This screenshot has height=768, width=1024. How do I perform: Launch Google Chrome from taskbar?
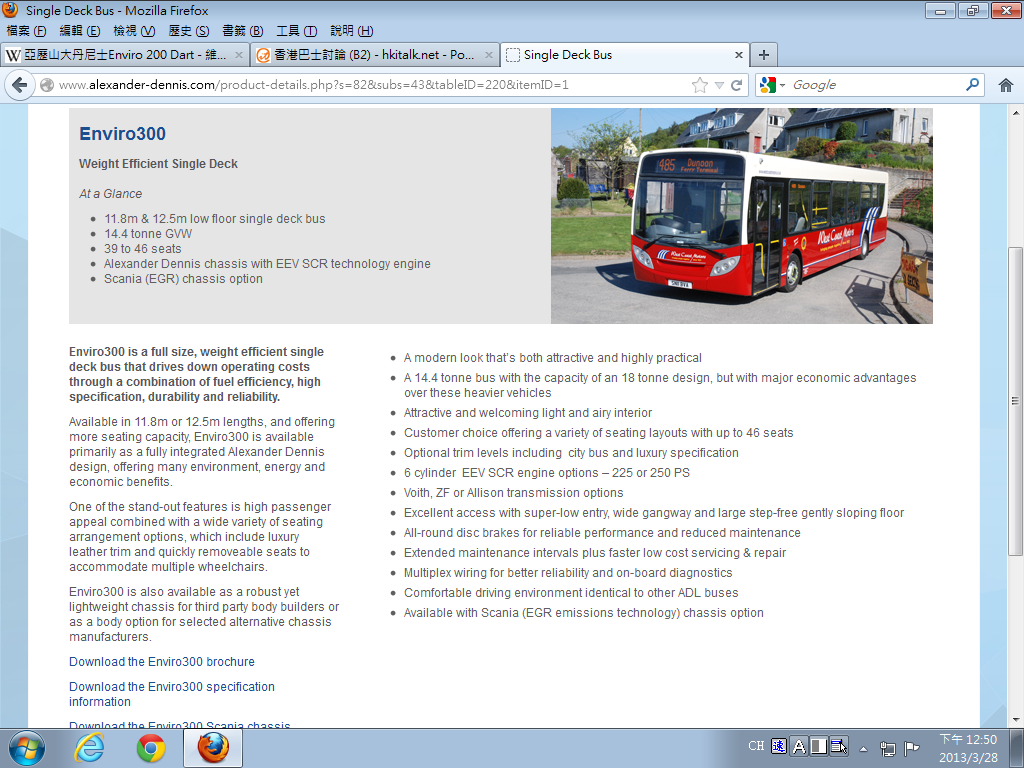tap(151, 748)
